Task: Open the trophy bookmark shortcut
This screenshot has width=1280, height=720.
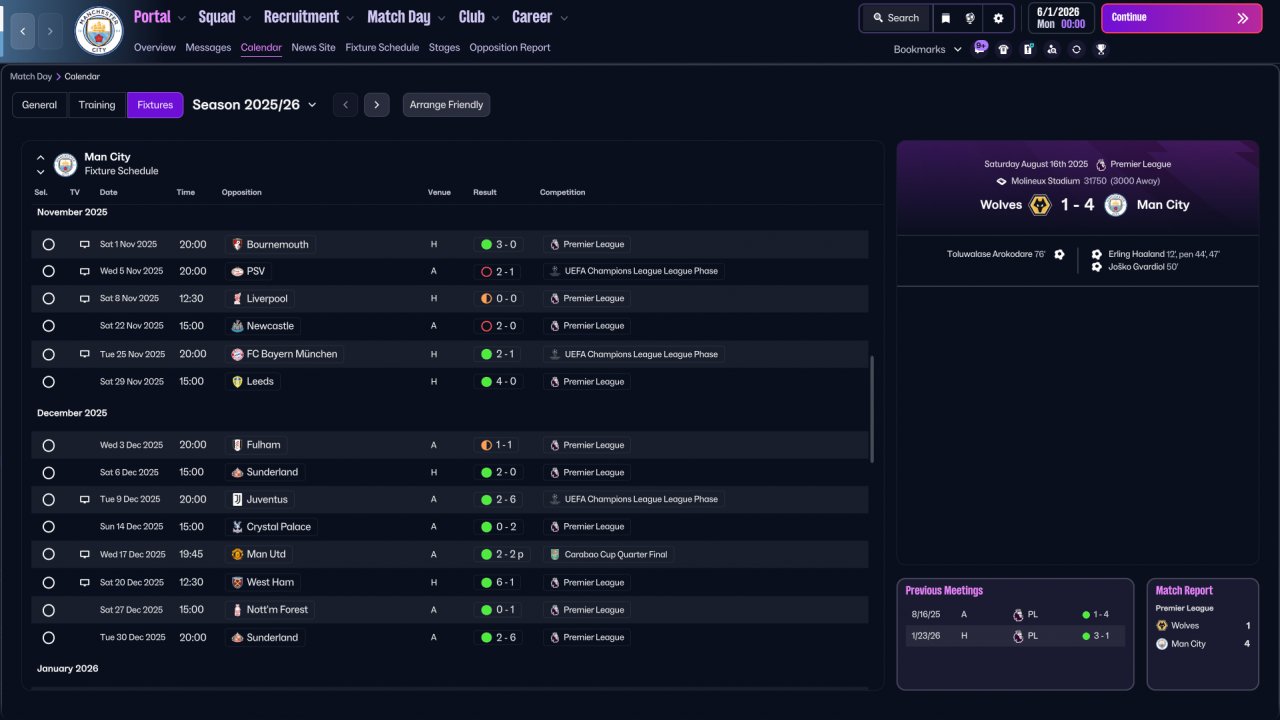Action: click(1101, 49)
